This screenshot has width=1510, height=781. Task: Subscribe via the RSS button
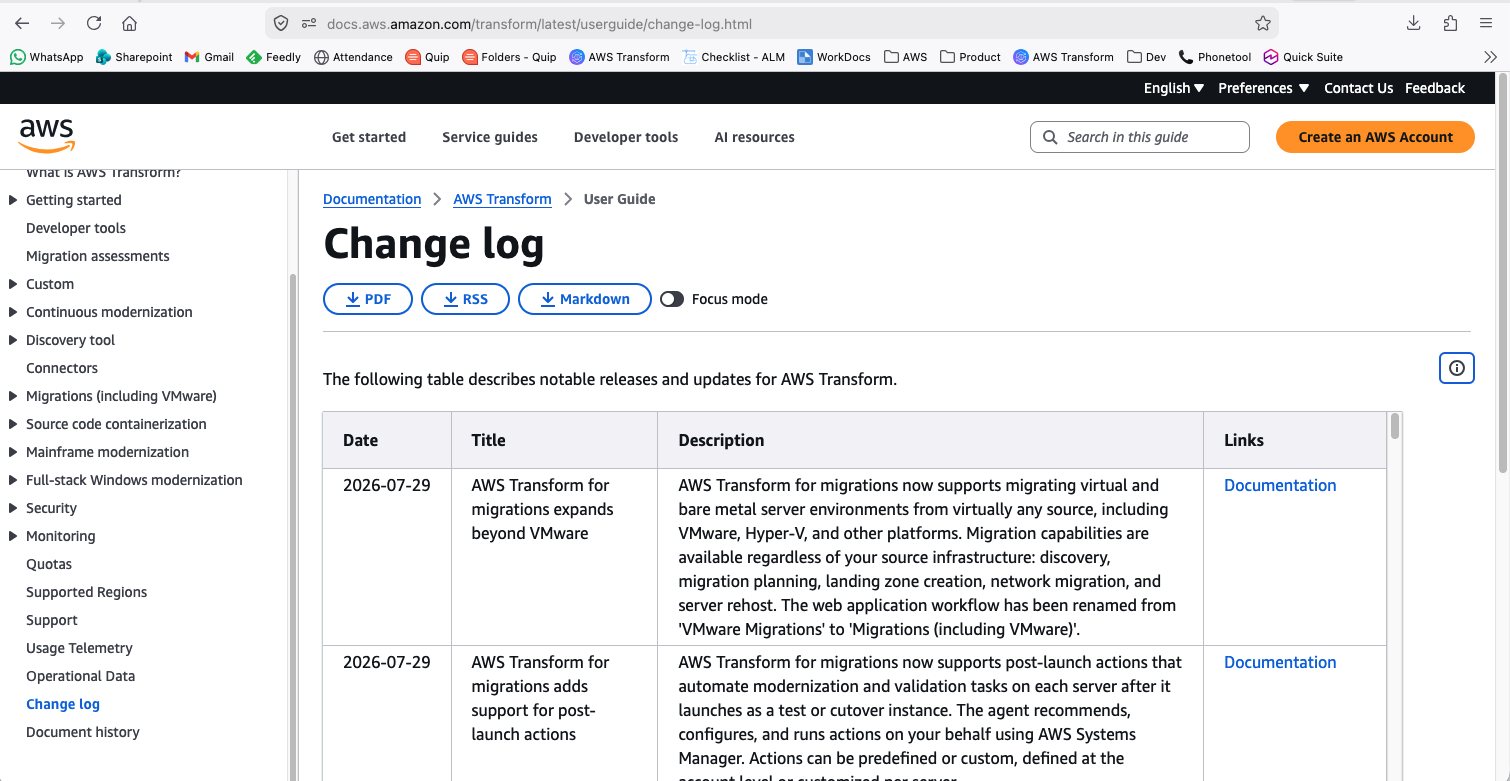[465, 299]
